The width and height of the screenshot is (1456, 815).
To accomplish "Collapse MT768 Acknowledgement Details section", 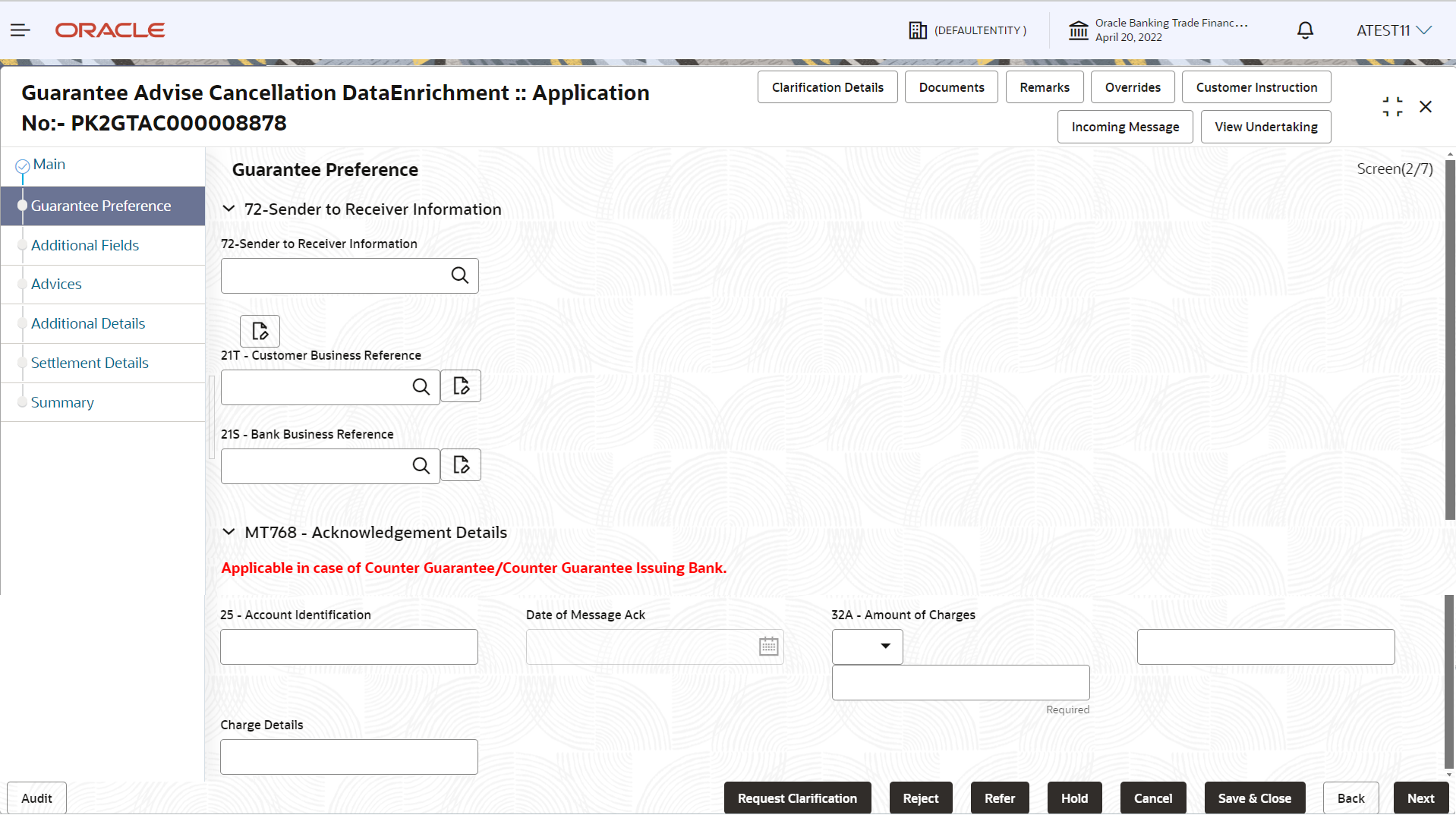I will click(x=228, y=532).
